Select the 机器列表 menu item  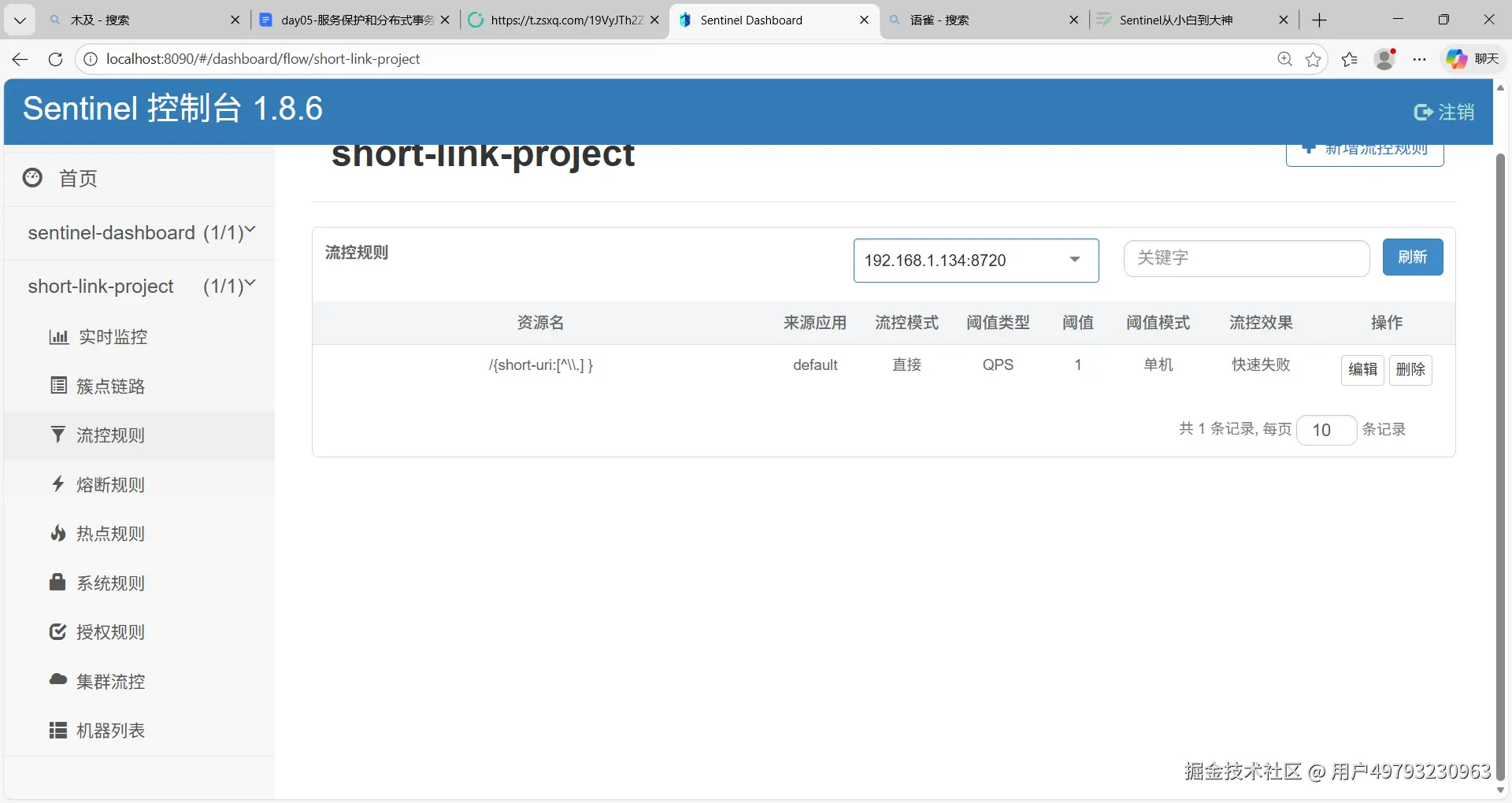[139, 731]
